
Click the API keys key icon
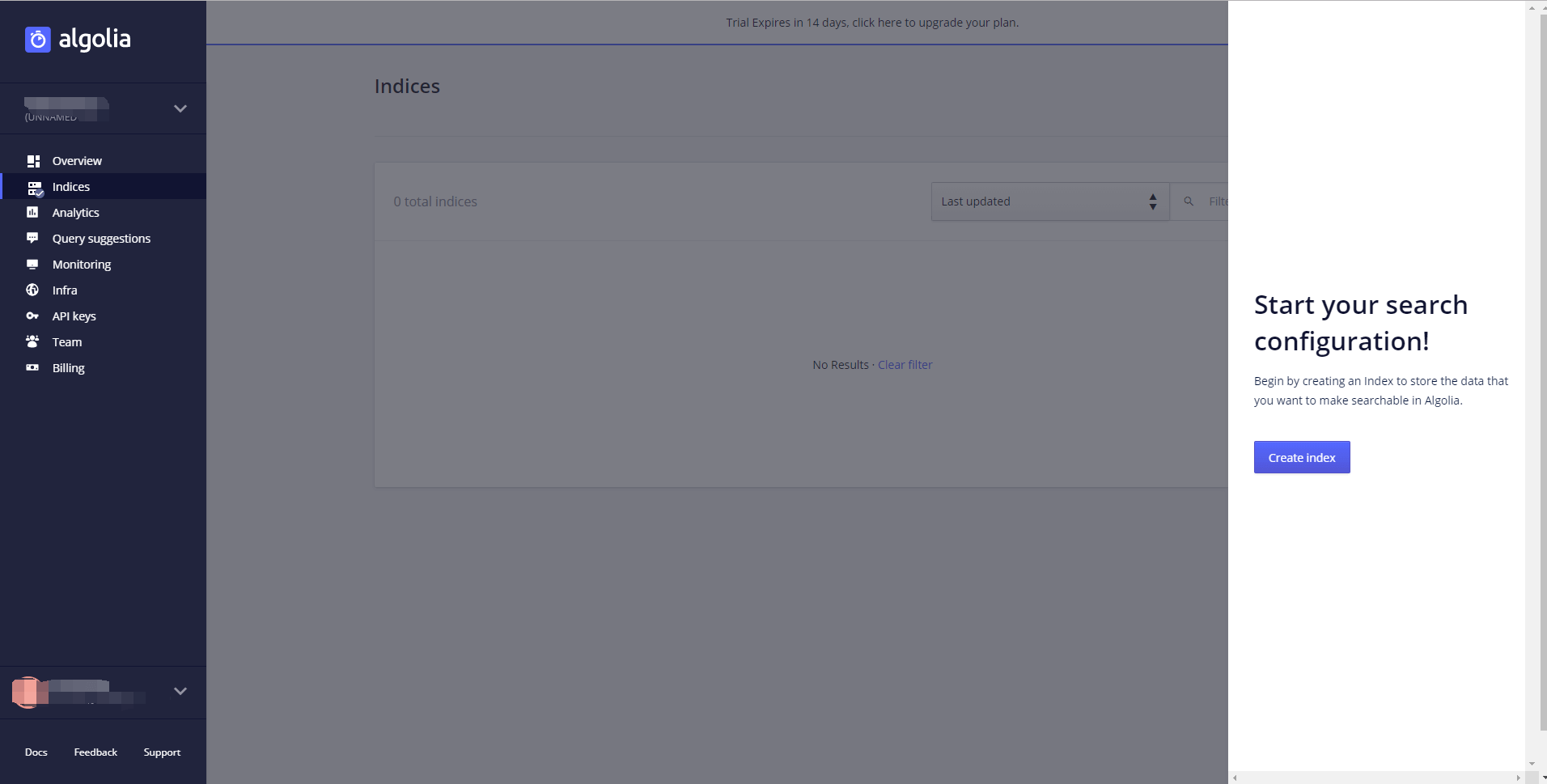pyautogui.click(x=32, y=316)
